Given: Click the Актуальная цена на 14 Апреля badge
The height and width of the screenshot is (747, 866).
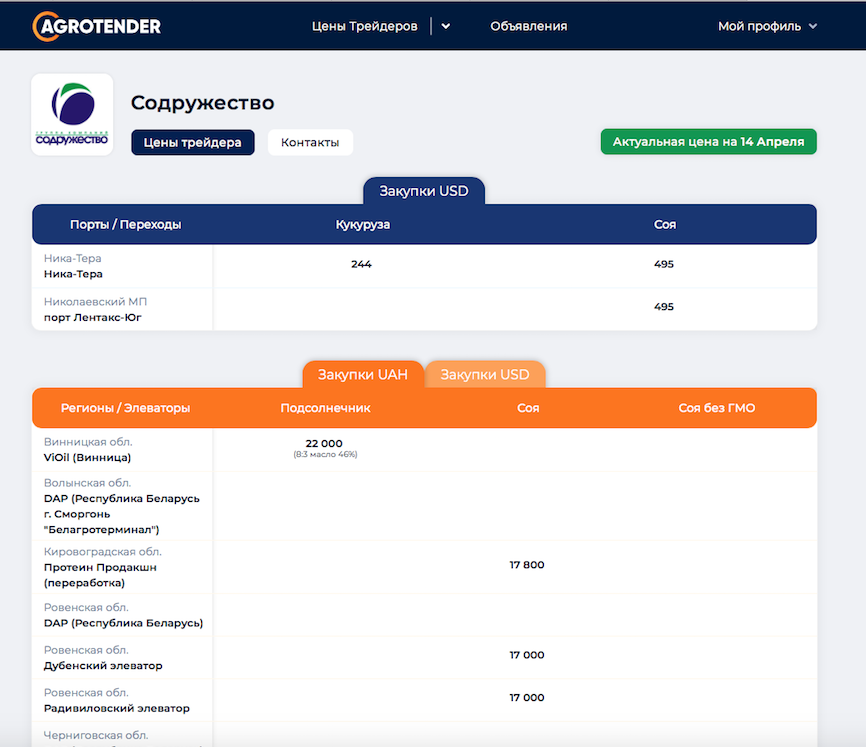Looking at the screenshot, I should click(708, 142).
